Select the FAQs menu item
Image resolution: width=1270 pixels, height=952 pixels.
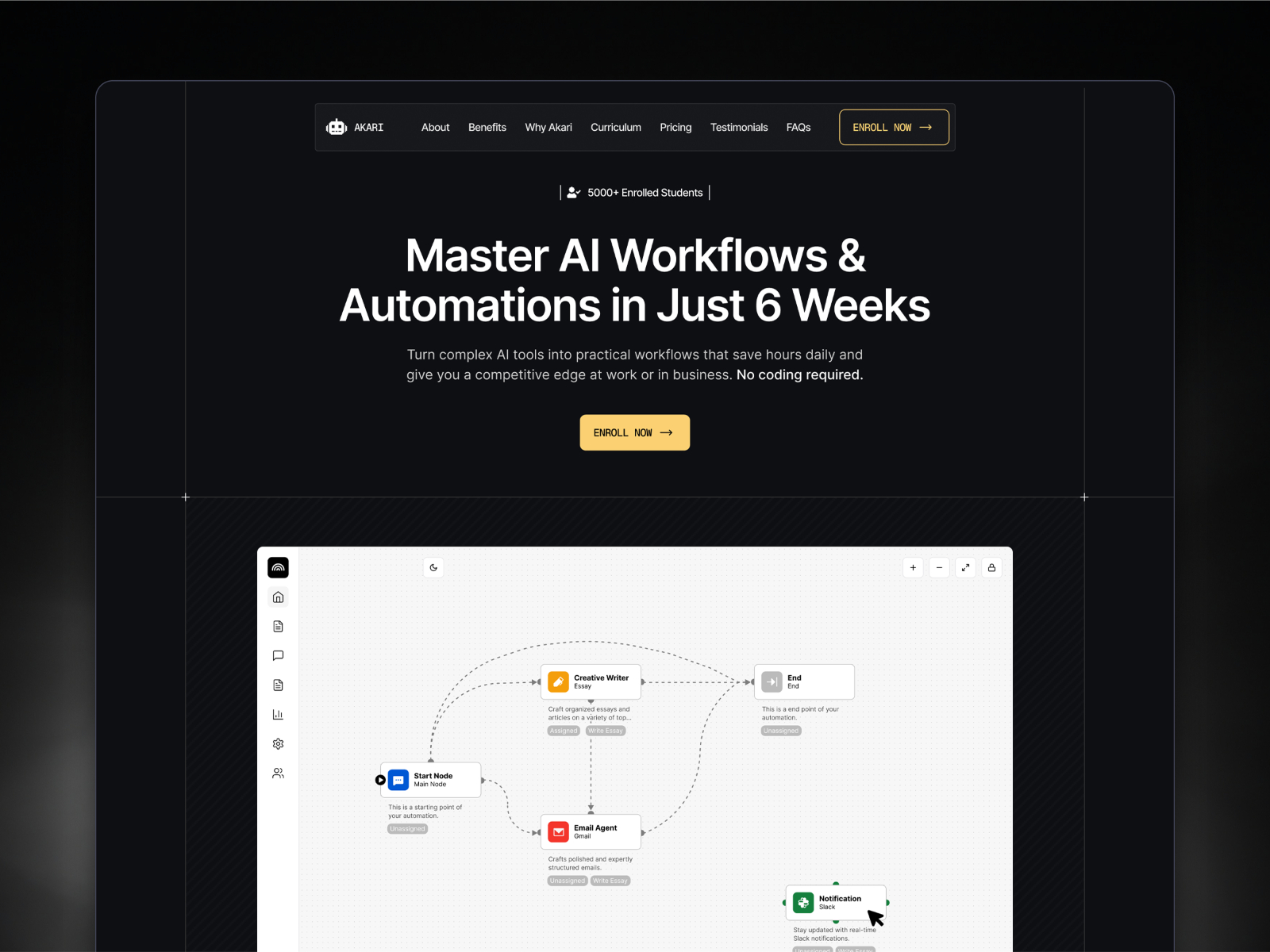pos(799,127)
